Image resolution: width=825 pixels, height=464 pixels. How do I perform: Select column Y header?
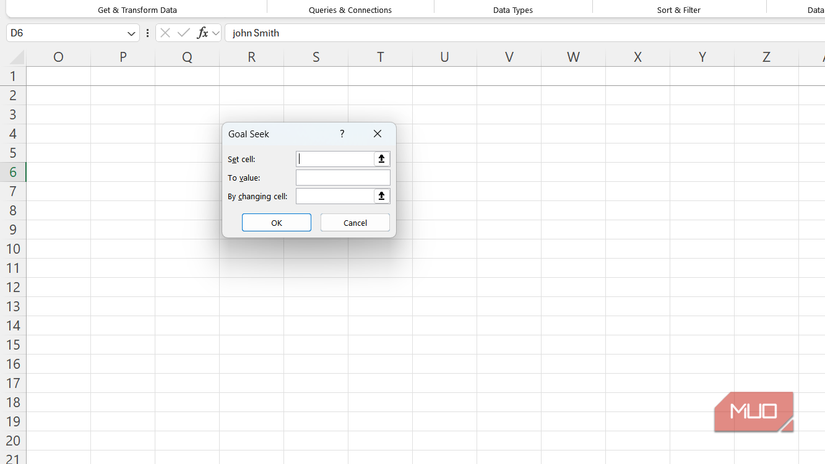[702, 57]
